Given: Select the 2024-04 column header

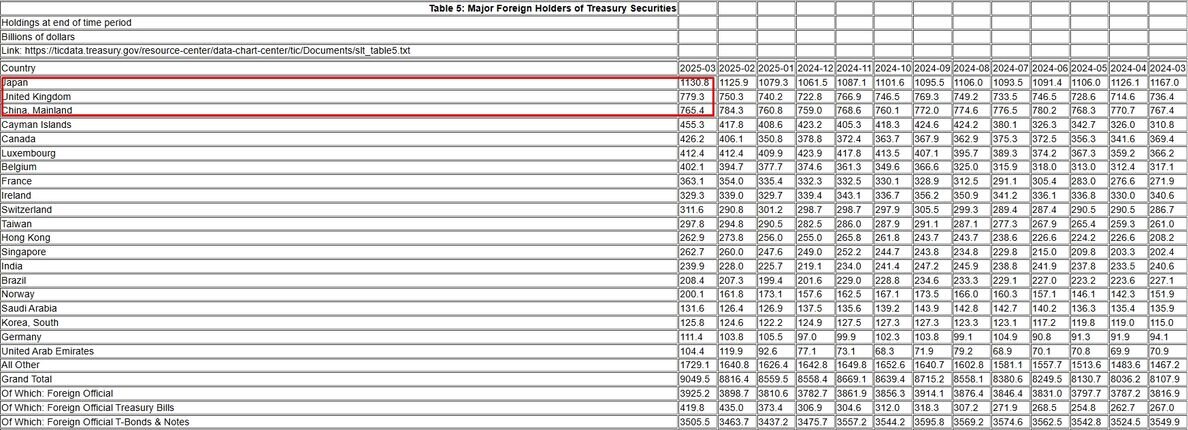Looking at the screenshot, I should coord(1128,68).
